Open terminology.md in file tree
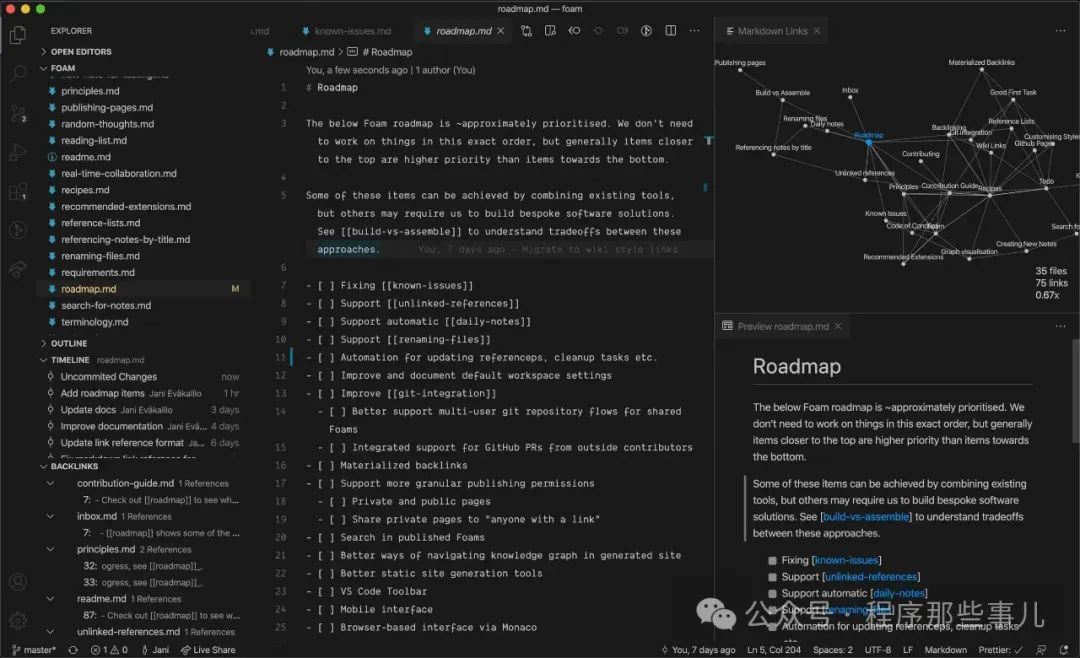The height and width of the screenshot is (658, 1080). point(94,322)
